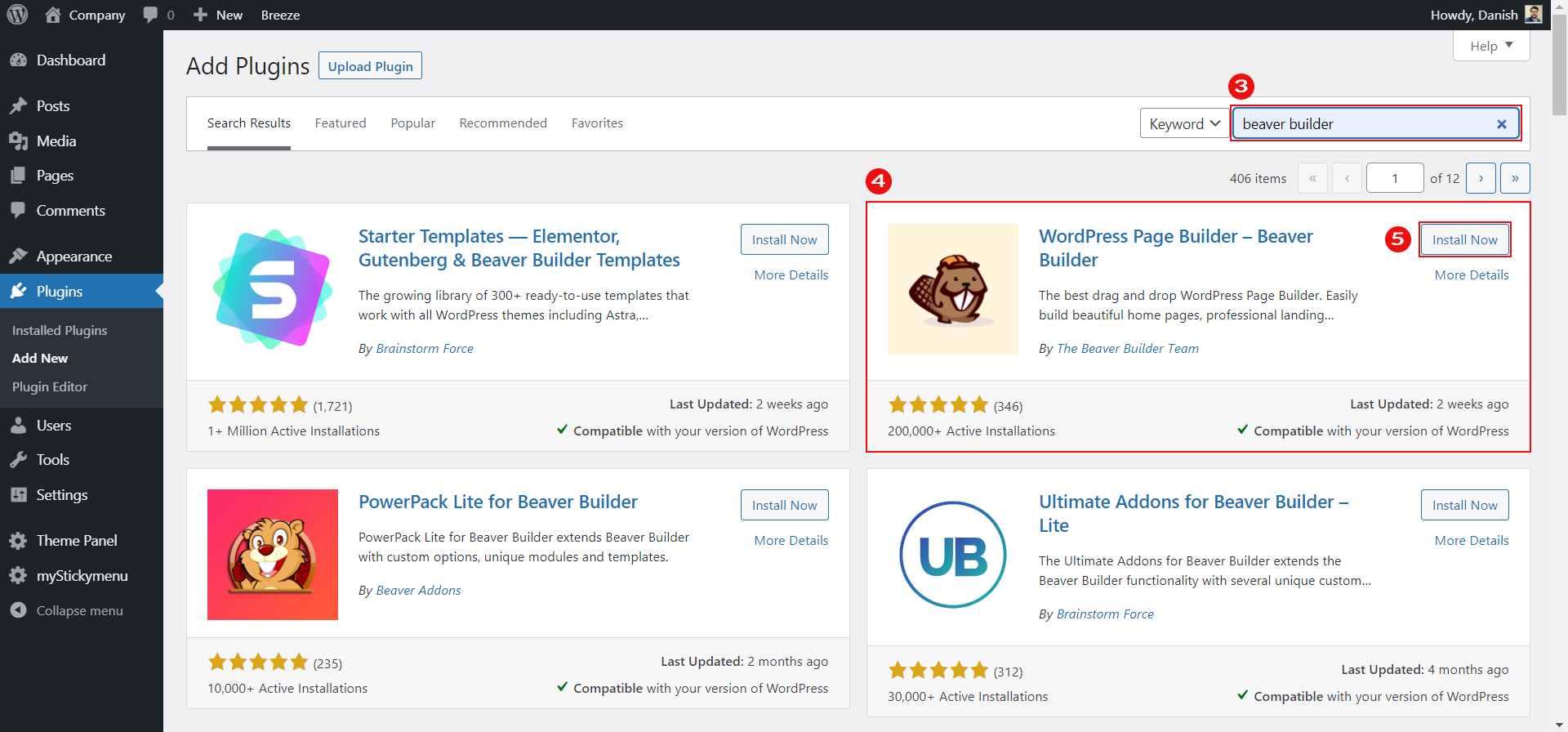Open PowerPack Lite for Beaver Builder title
The image size is (1568, 732).
point(498,502)
